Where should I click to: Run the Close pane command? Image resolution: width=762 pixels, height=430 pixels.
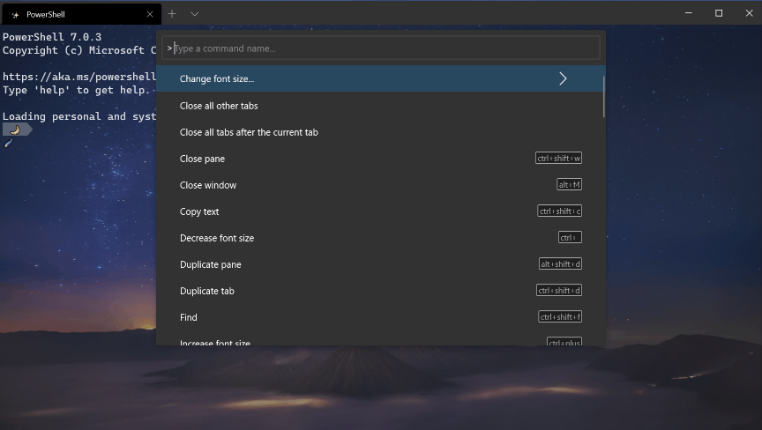pos(202,159)
